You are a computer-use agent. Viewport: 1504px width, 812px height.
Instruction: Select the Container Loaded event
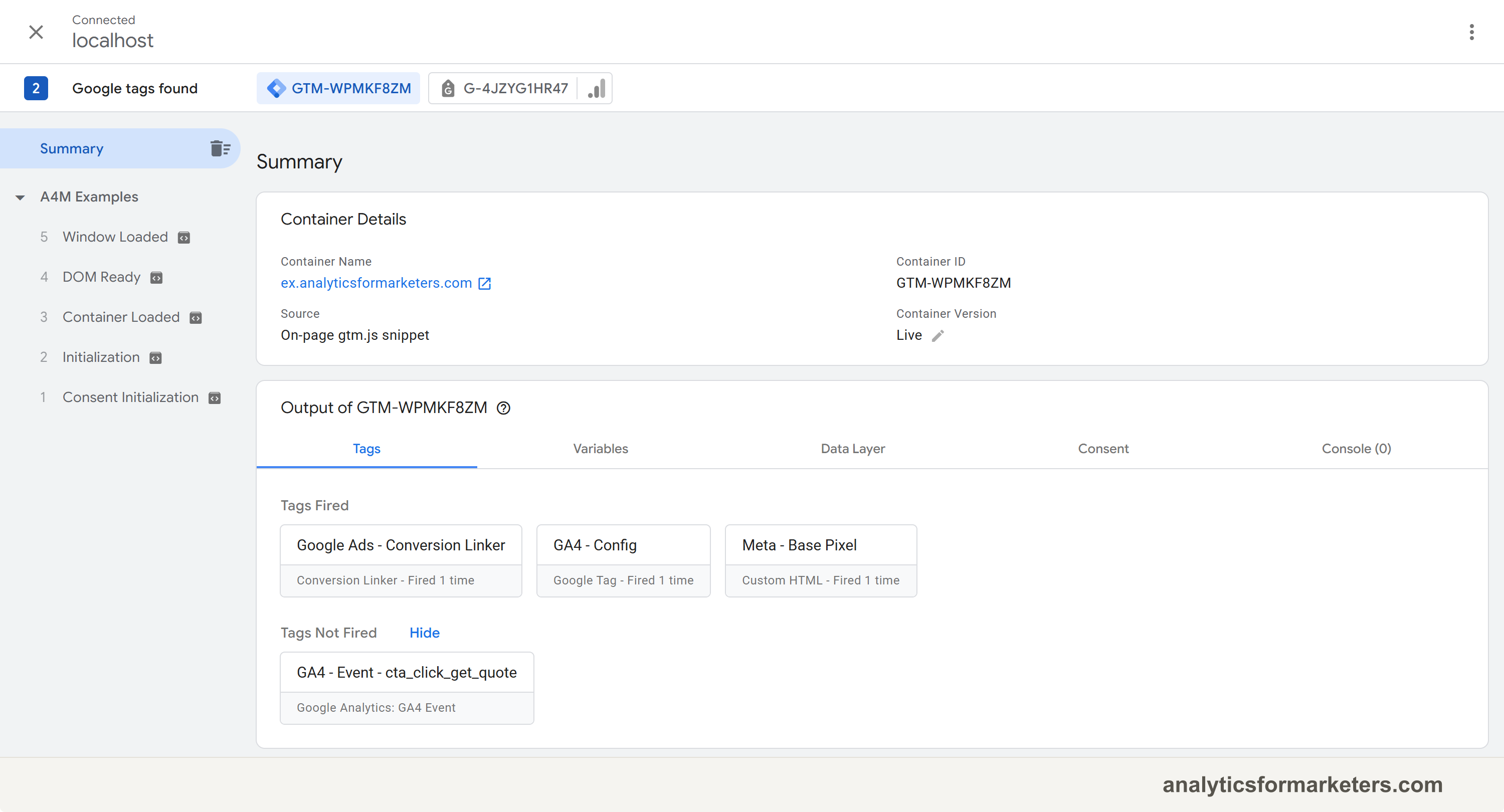tap(121, 317)
